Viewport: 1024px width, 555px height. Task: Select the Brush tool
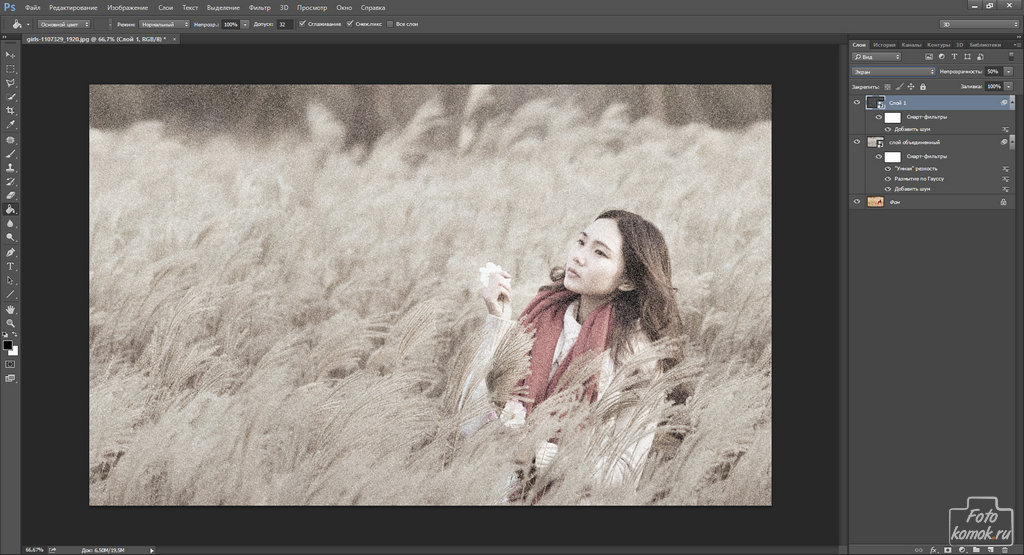(x=10, y=154)
